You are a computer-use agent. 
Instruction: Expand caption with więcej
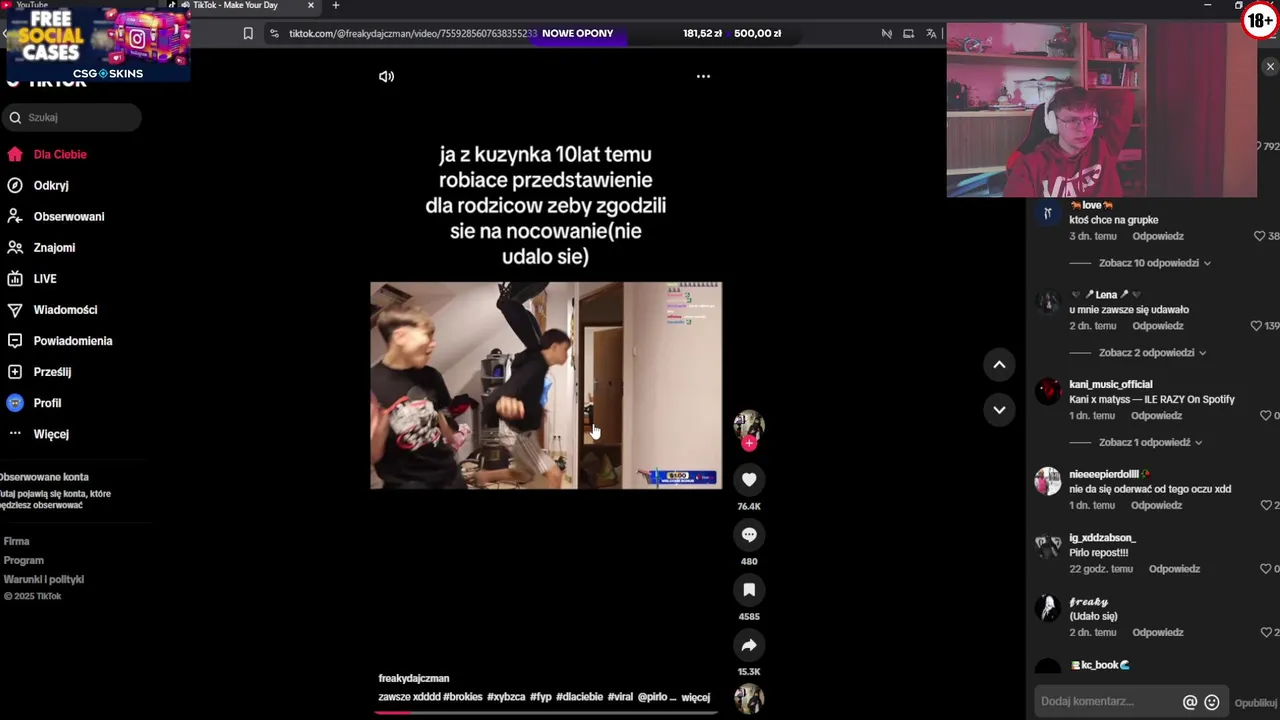696,697
